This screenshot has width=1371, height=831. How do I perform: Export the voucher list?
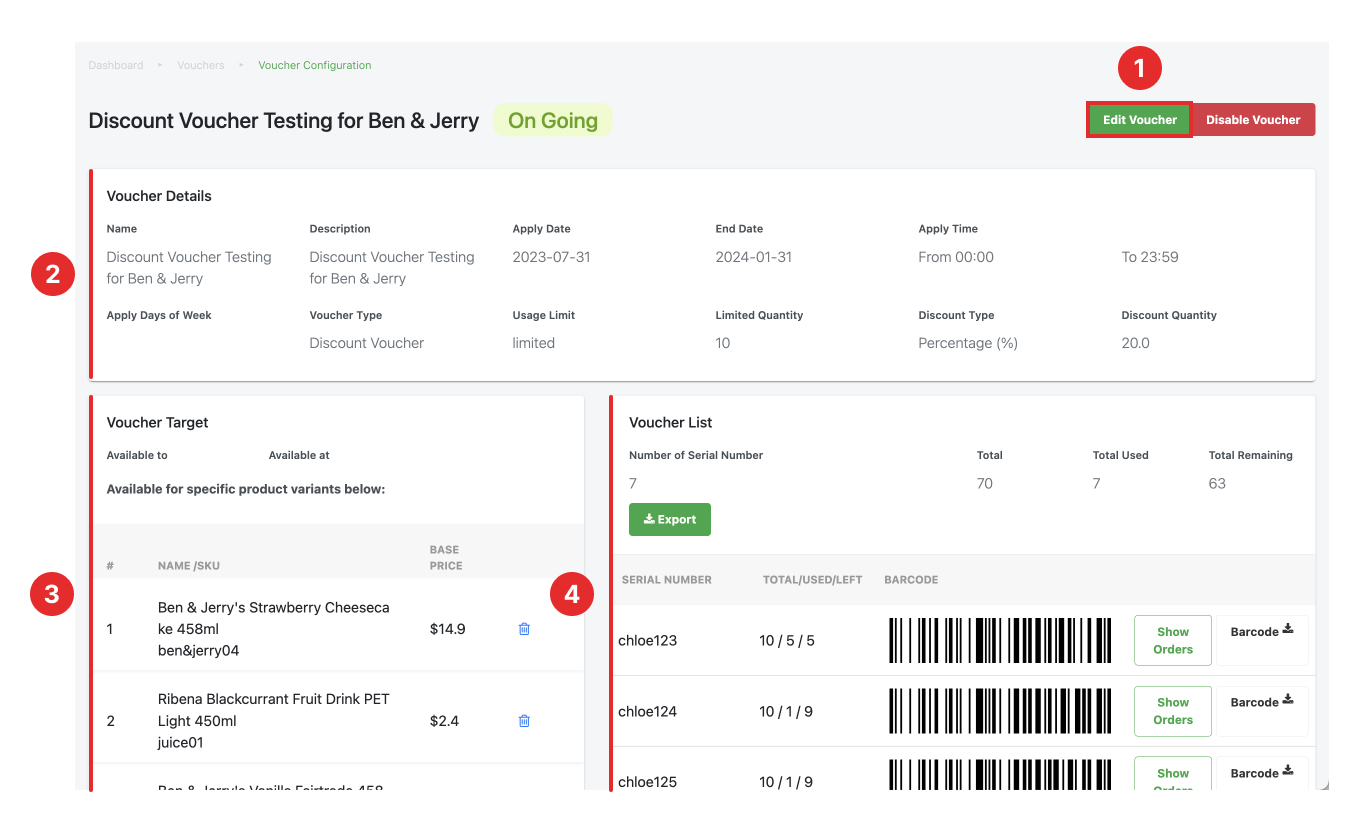[x=670, y=520]
